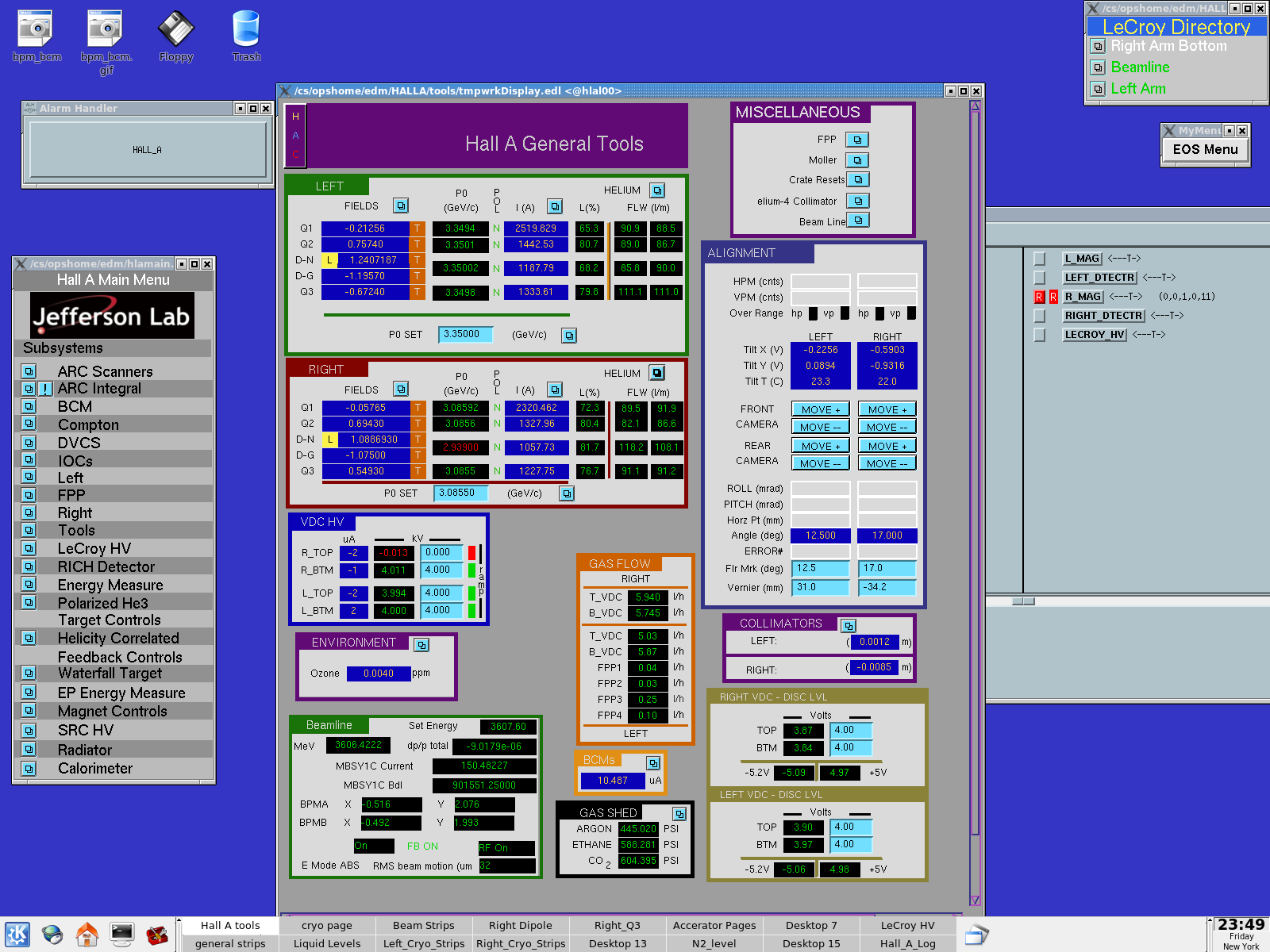The width and height of the screenshot is (1270, 952).
Task: Switch to Liquid Levels taskbar entry
Action: pyautogui.click(x=327, y=944)
